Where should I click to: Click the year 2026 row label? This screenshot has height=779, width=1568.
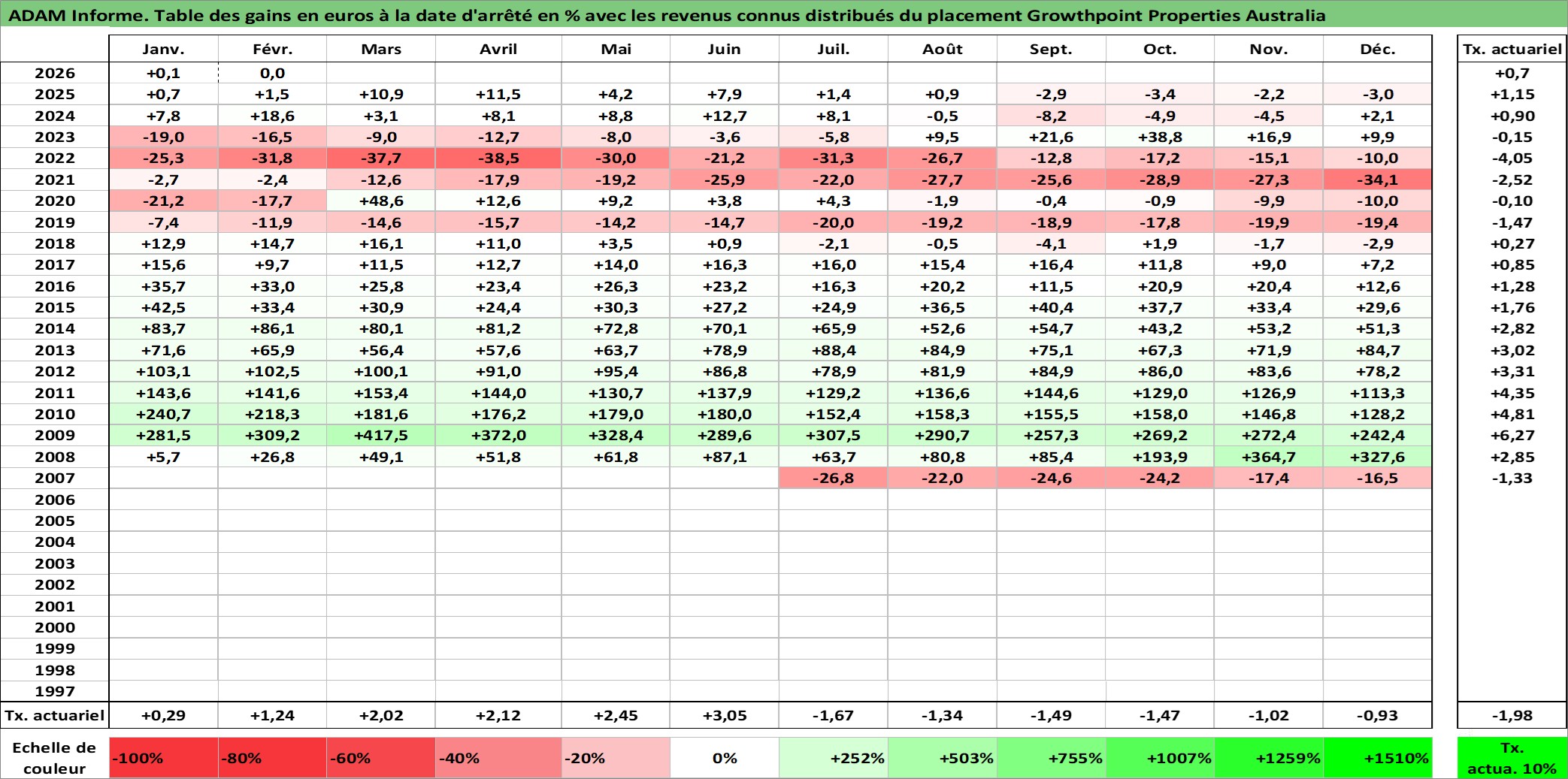click(55, 73)
